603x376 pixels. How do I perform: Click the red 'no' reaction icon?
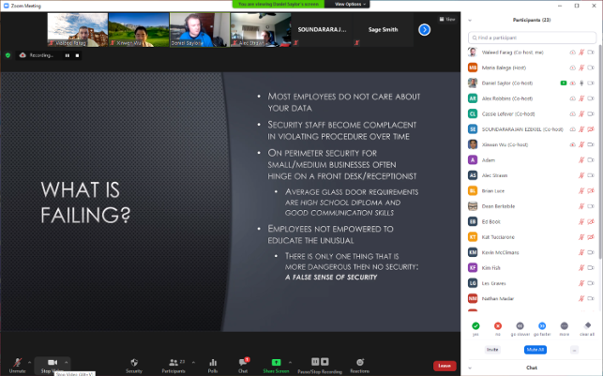click(498, 326)
